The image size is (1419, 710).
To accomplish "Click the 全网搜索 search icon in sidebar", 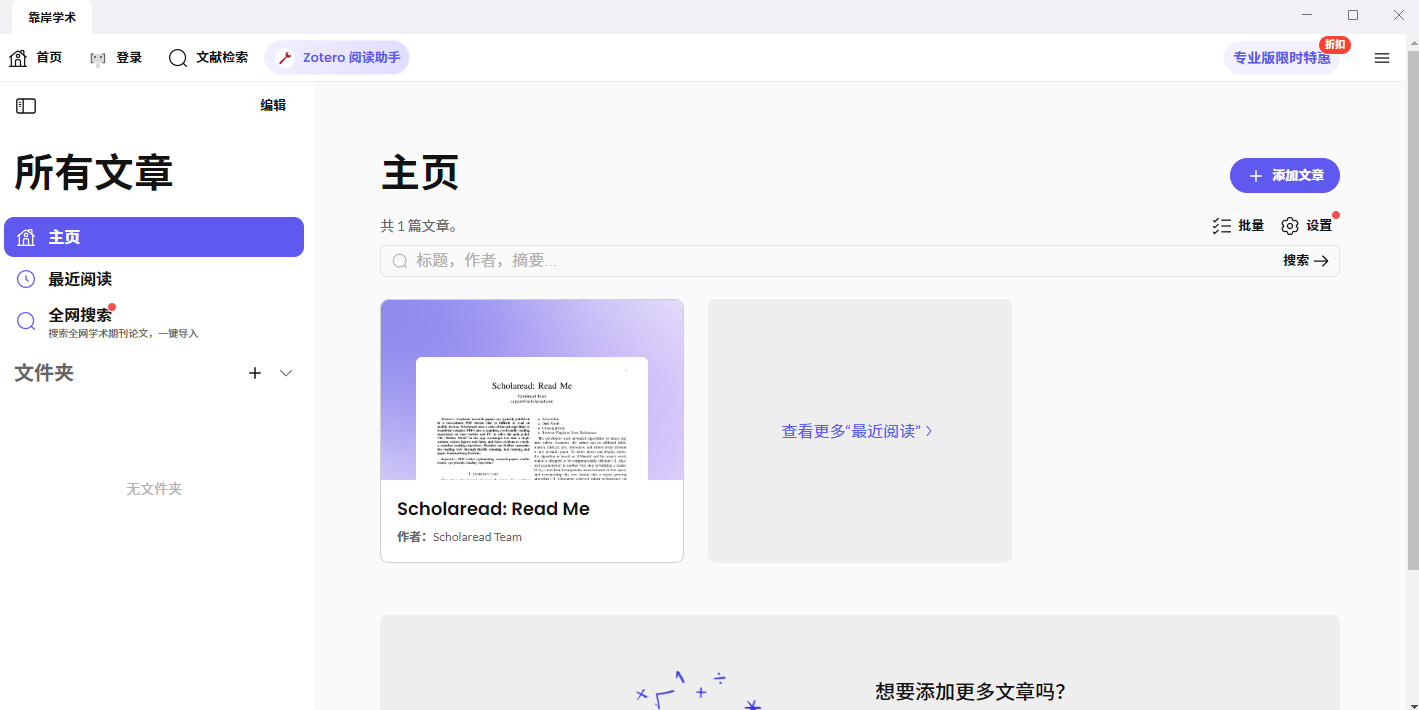I will click(26, 321).
